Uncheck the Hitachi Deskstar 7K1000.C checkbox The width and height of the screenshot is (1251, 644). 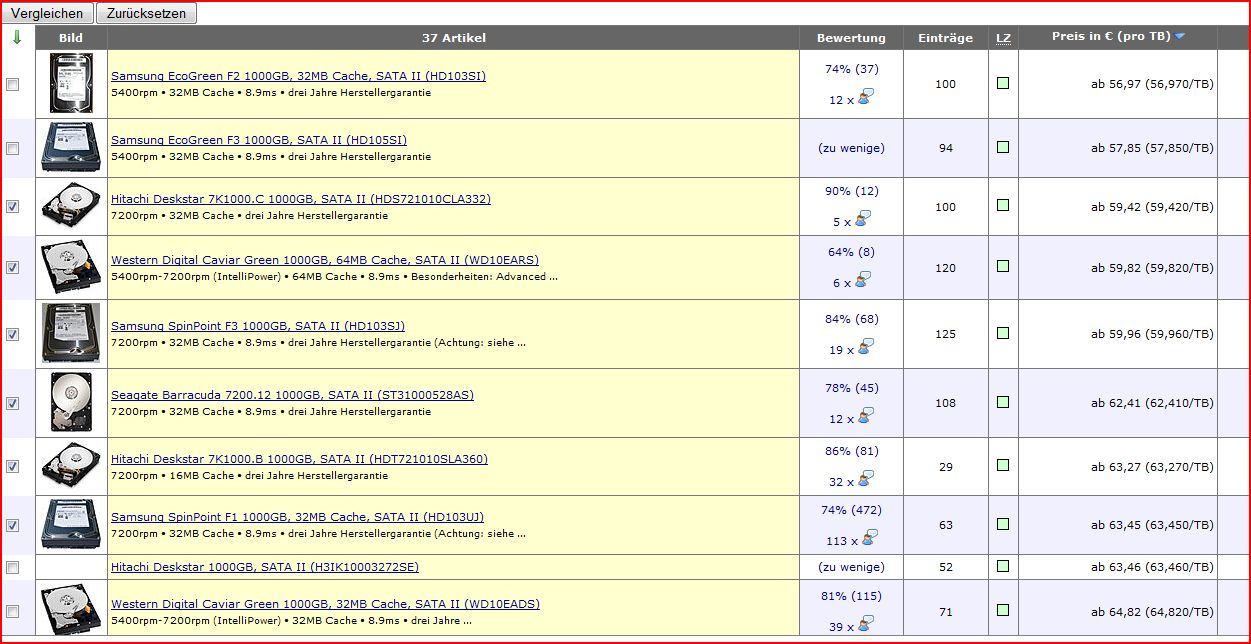12,207
